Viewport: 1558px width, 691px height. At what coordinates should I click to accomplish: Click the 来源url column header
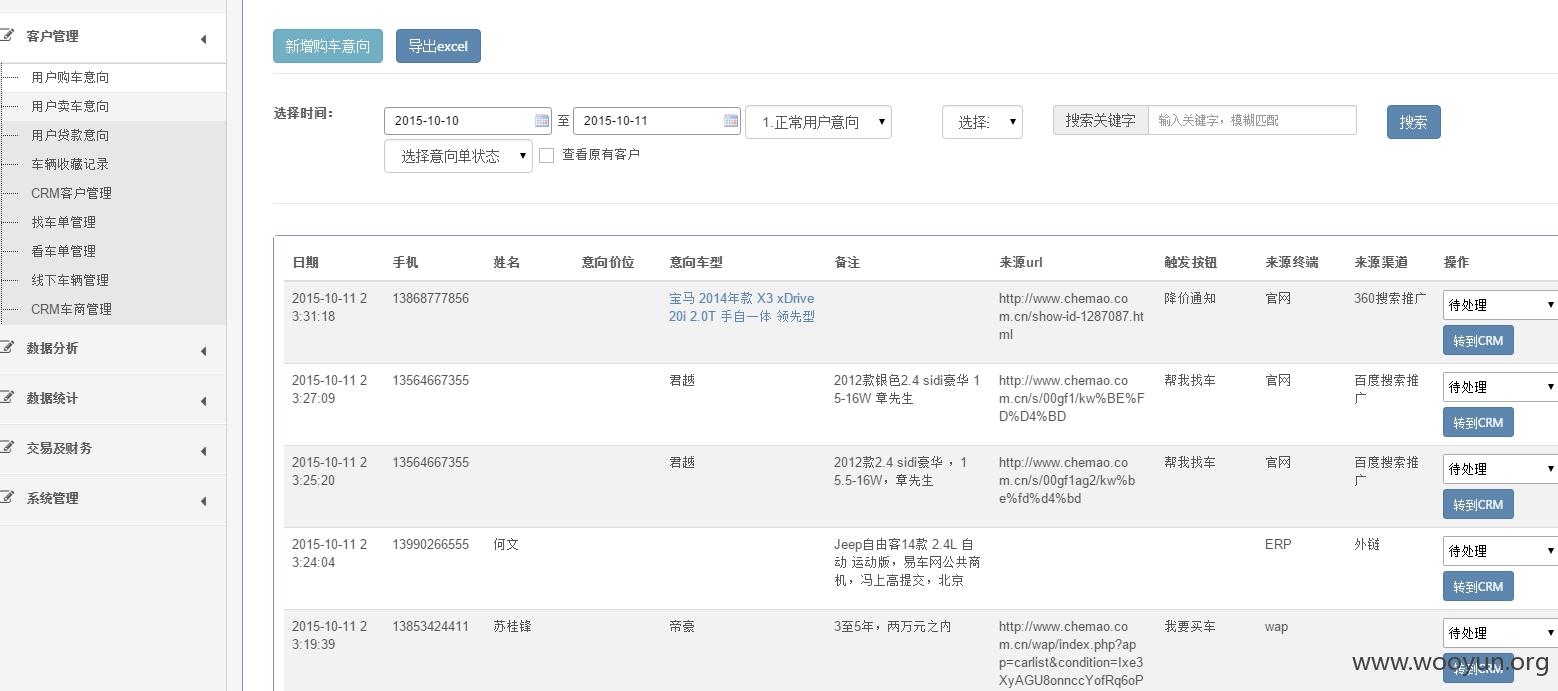pyautogui.click(x=1021, y=262)
